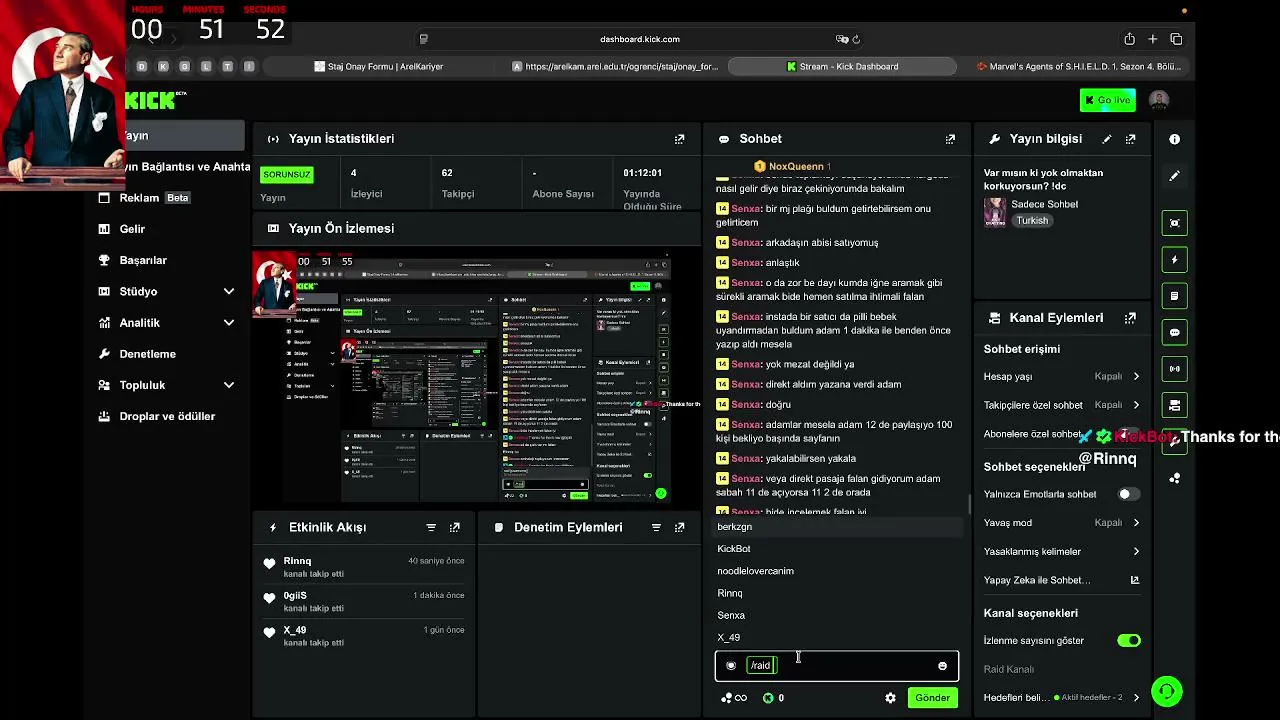Click the Gönder send button
This screenshot has height=720, width=1280.
point(932,698)
